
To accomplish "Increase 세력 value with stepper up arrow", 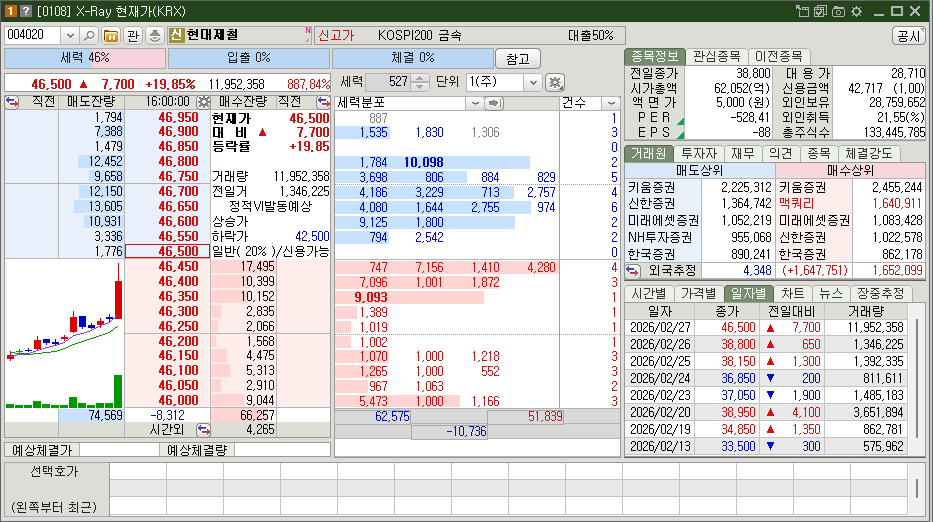I will click(420, 78).
